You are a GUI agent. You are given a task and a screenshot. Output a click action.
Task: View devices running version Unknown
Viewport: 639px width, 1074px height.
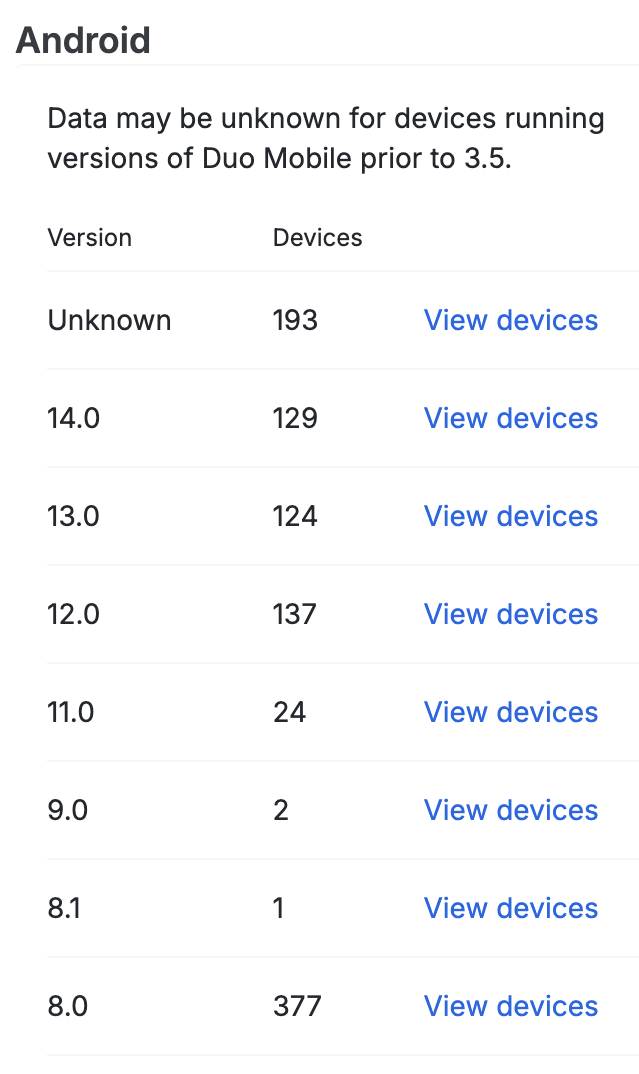point(510,320)
